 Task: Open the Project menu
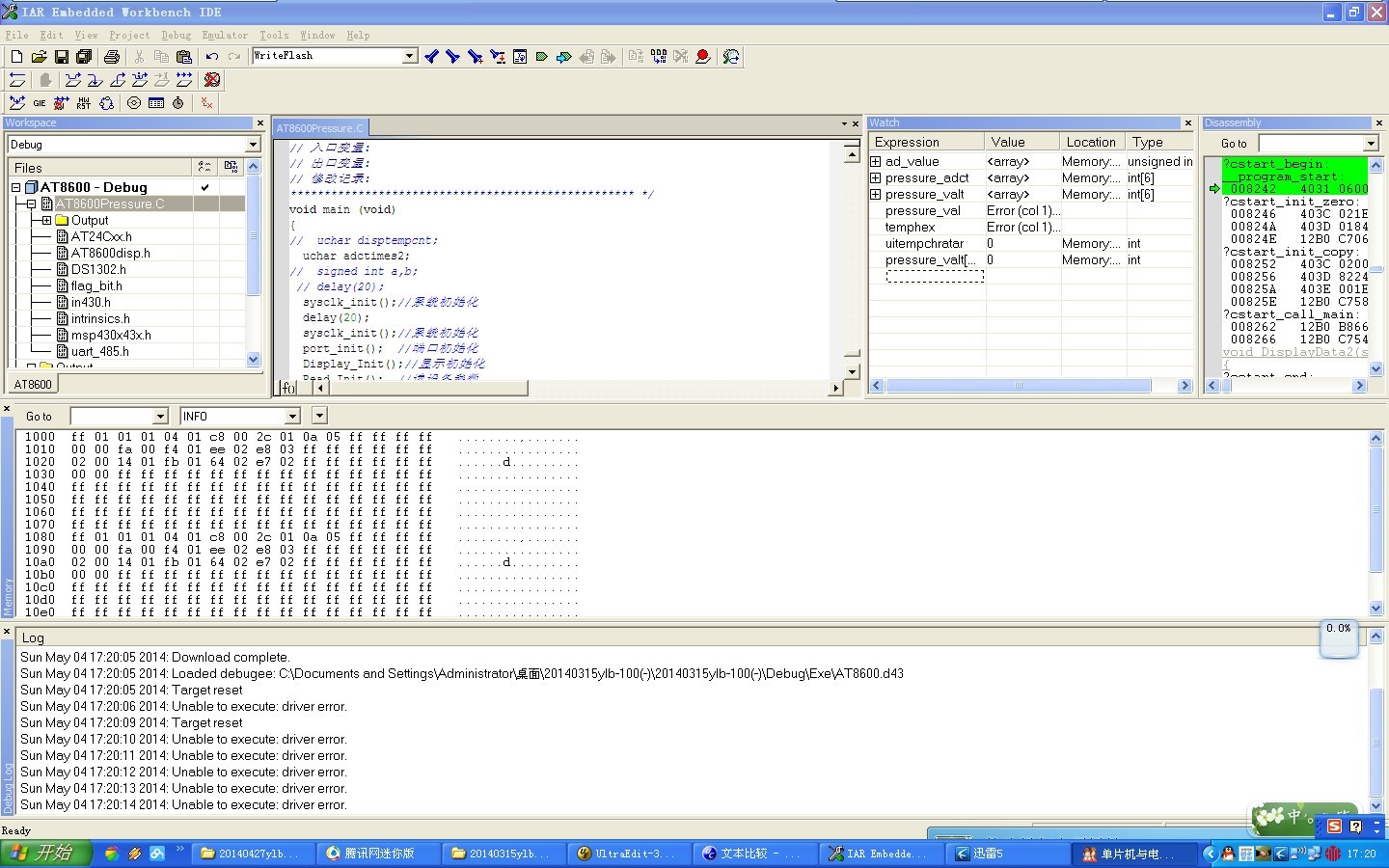point(129,35)
